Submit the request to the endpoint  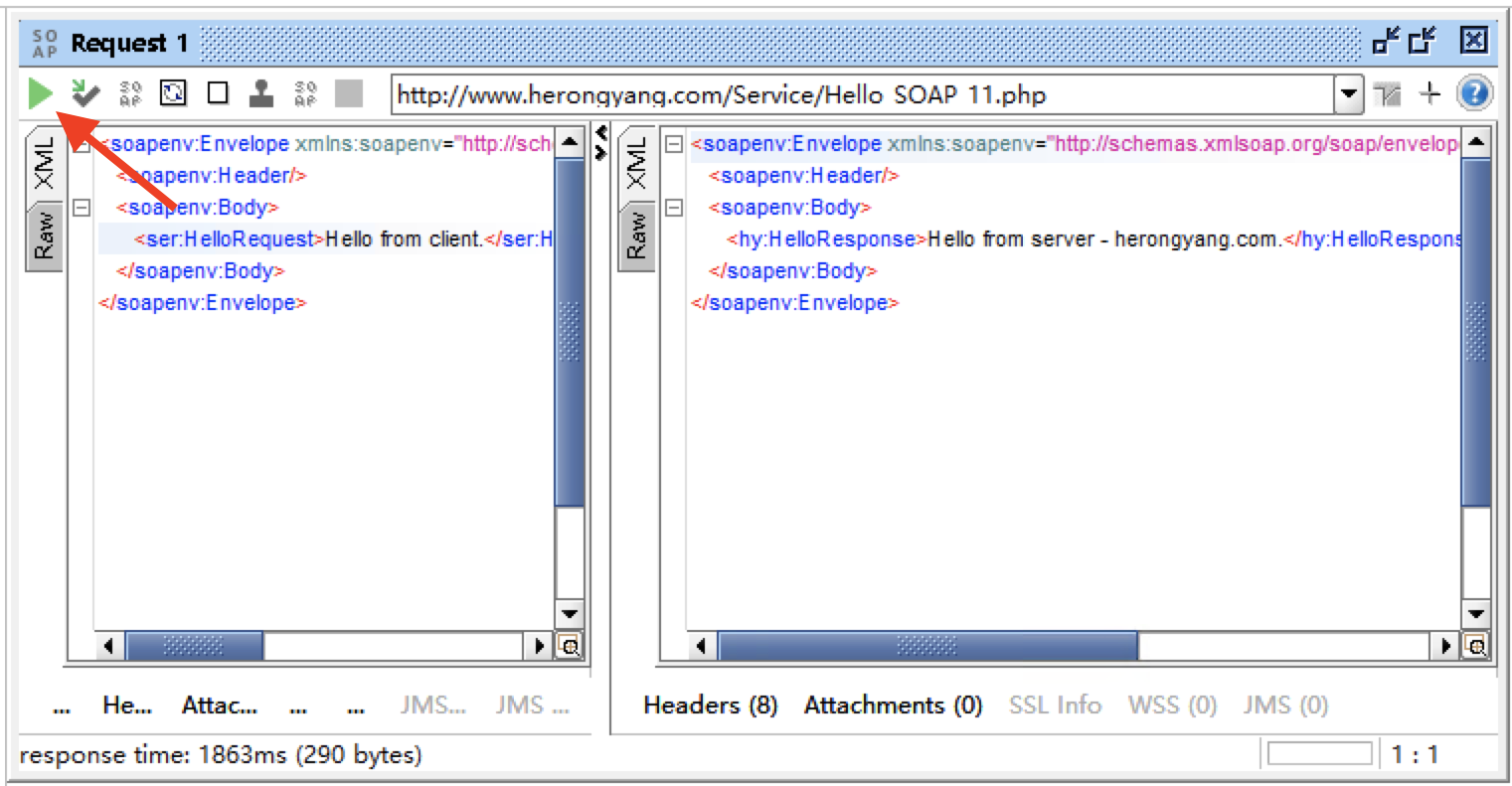pos(41,93)
